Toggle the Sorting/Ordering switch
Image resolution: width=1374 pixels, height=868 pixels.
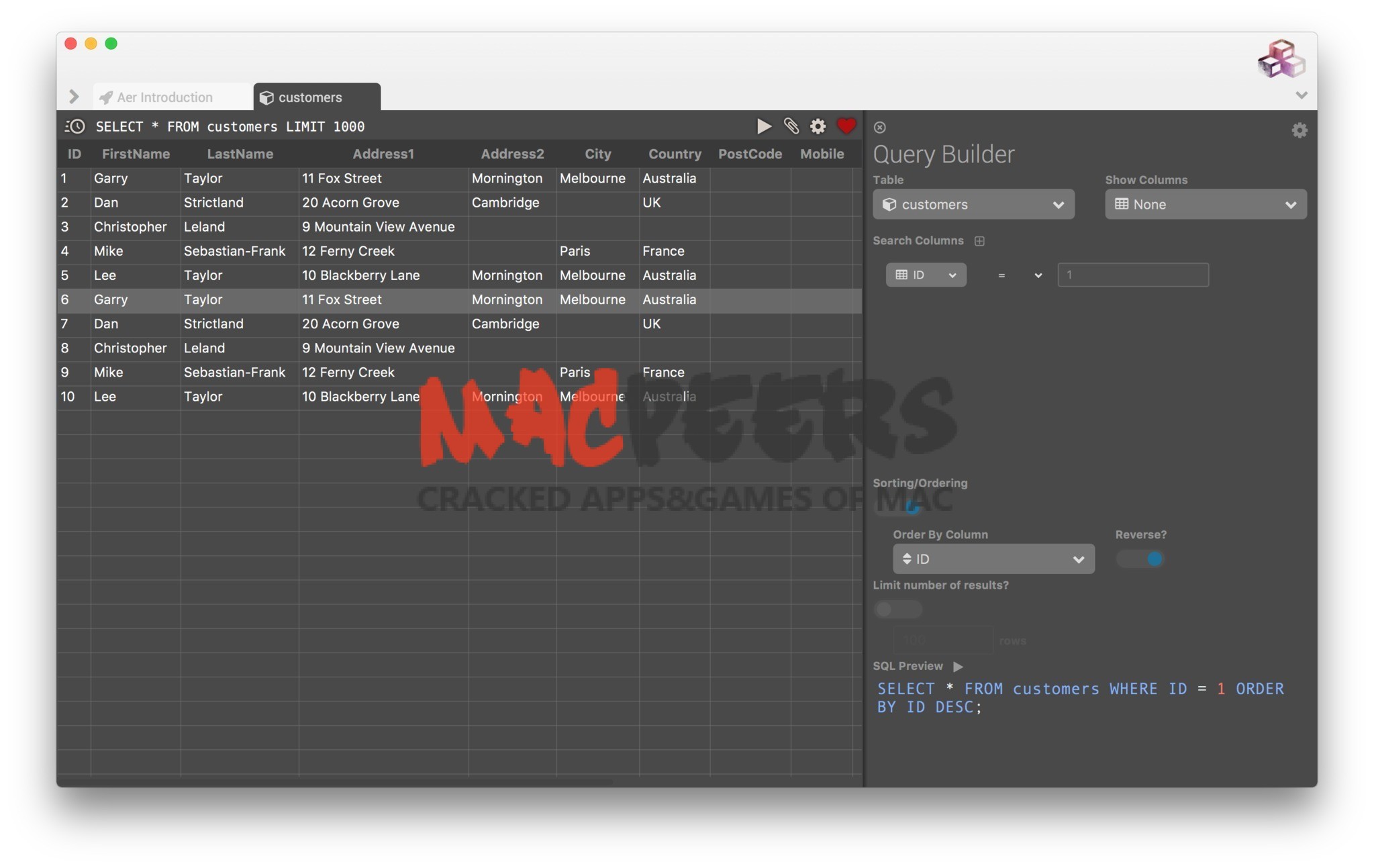click(x=898, y=507)
